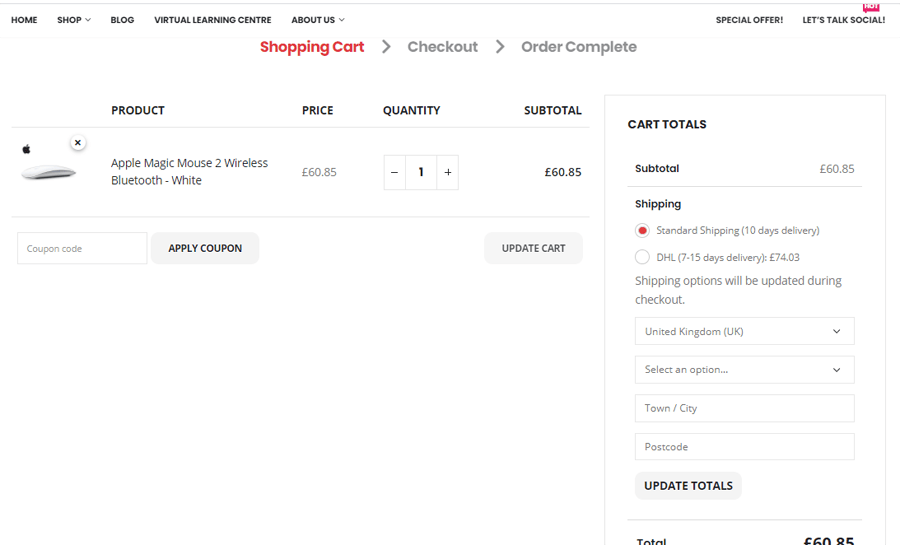
Task: Open the Apple Magic Mouse product link
Action: tap(189, 171)
